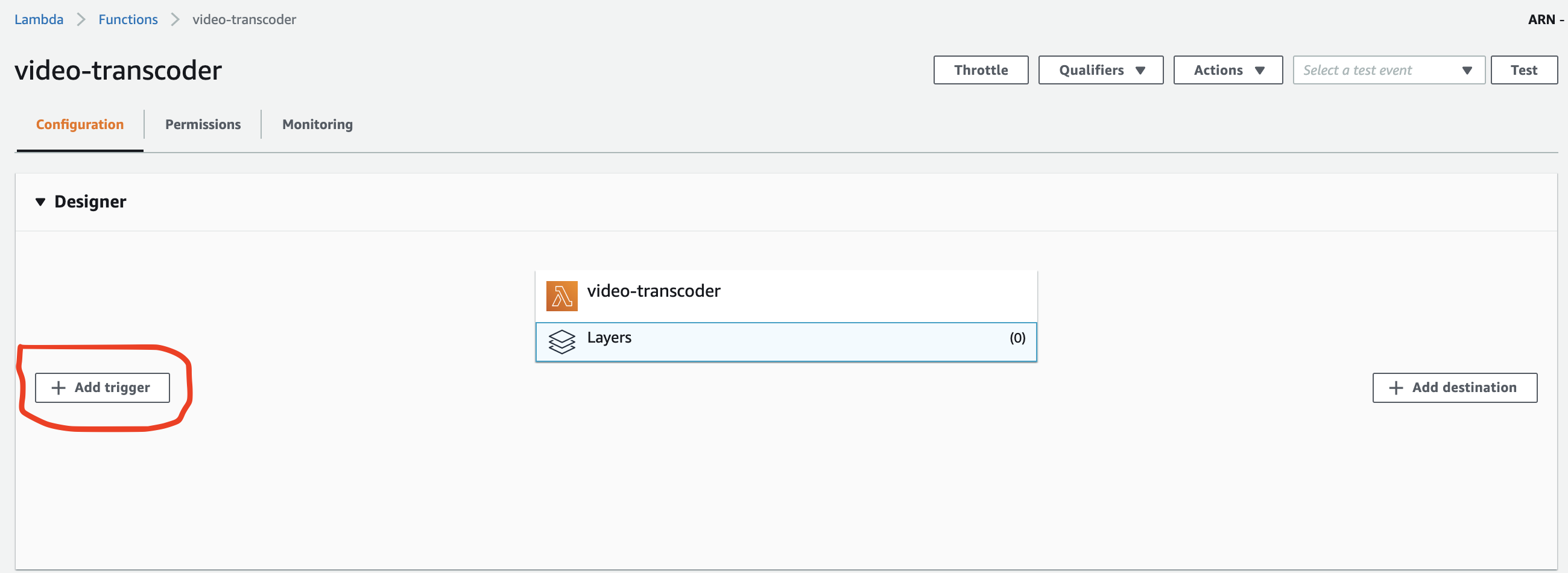Screen dimensions: 1568x573
Task: Switch to the Monitoring tab
Action: point(317,124)
